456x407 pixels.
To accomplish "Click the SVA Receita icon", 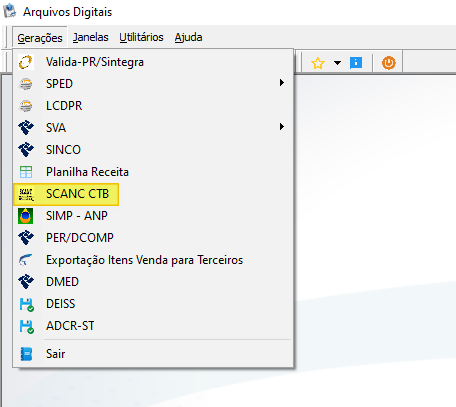I will (x=26, y=128).
